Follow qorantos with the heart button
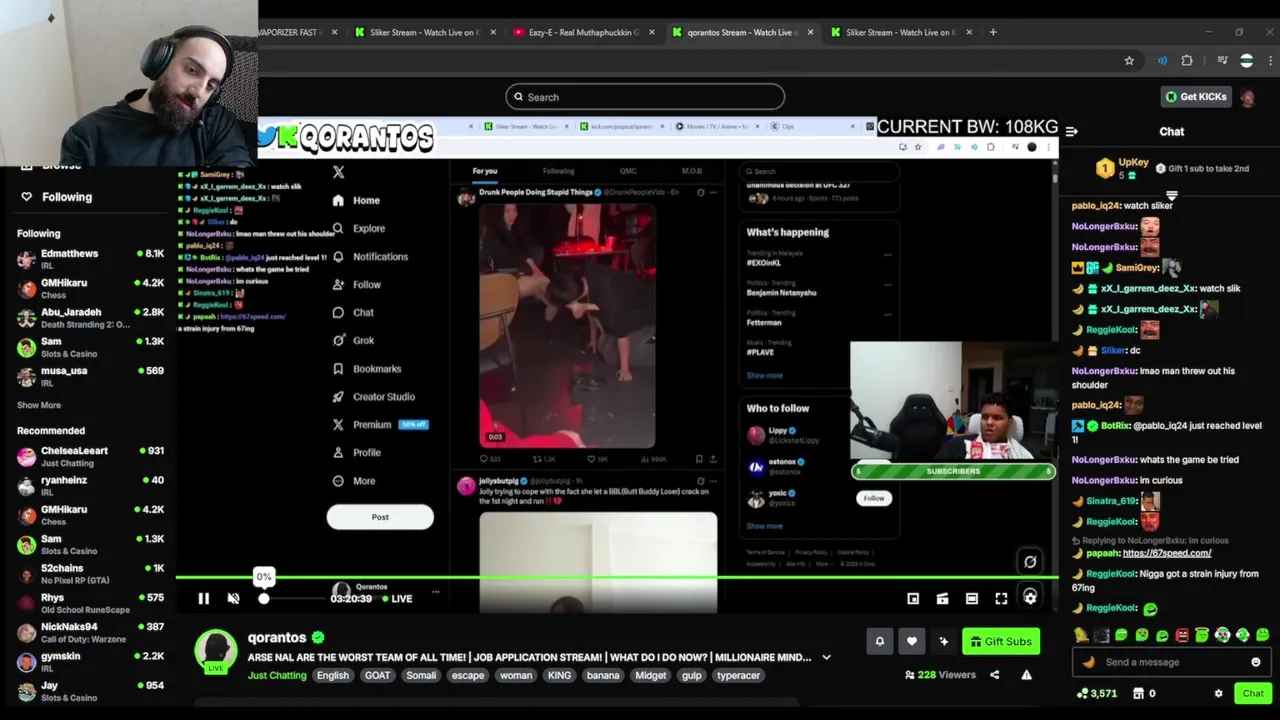 click(911, 641)
